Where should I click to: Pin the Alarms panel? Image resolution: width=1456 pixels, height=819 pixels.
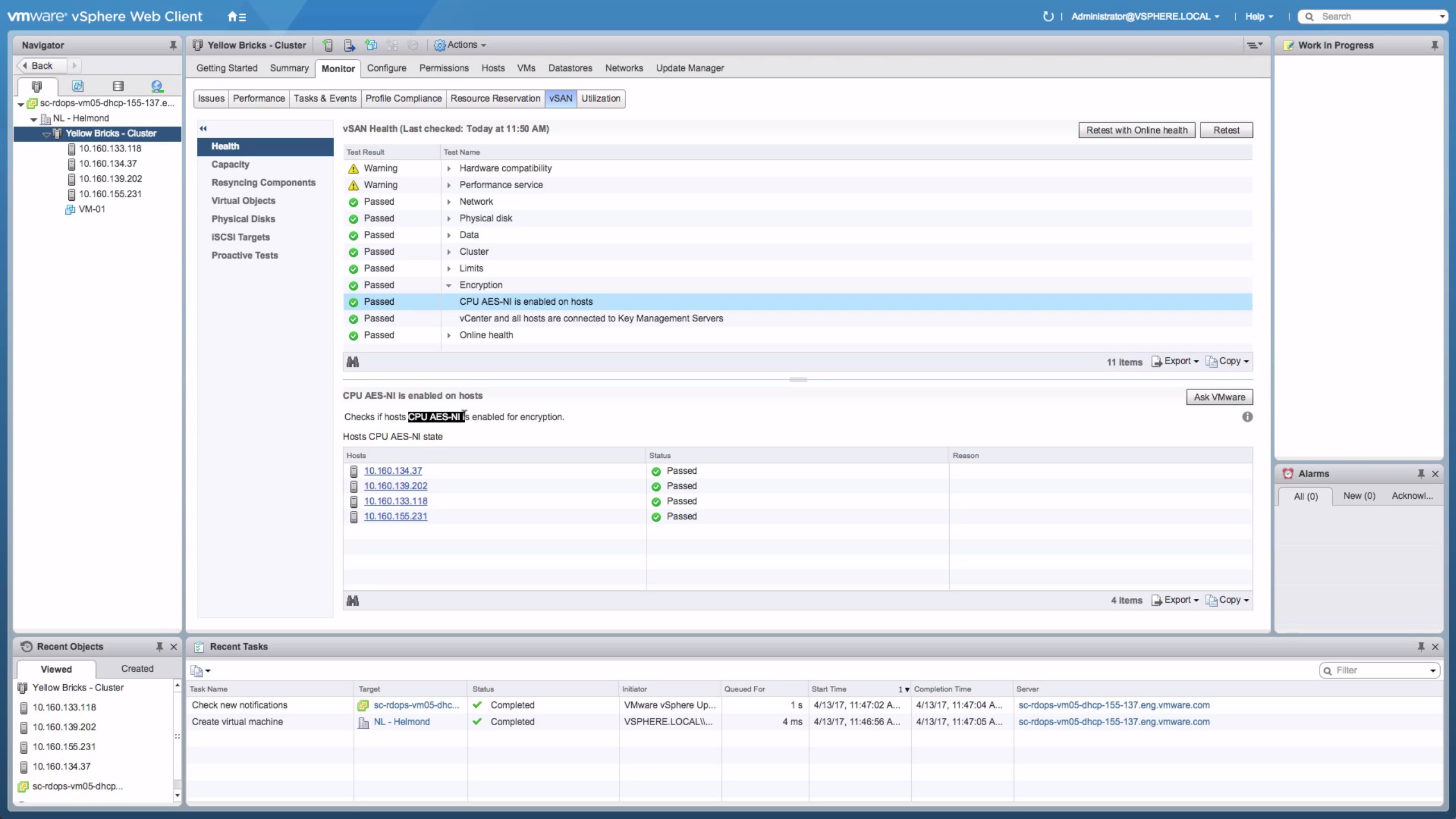coord(1421,474)
